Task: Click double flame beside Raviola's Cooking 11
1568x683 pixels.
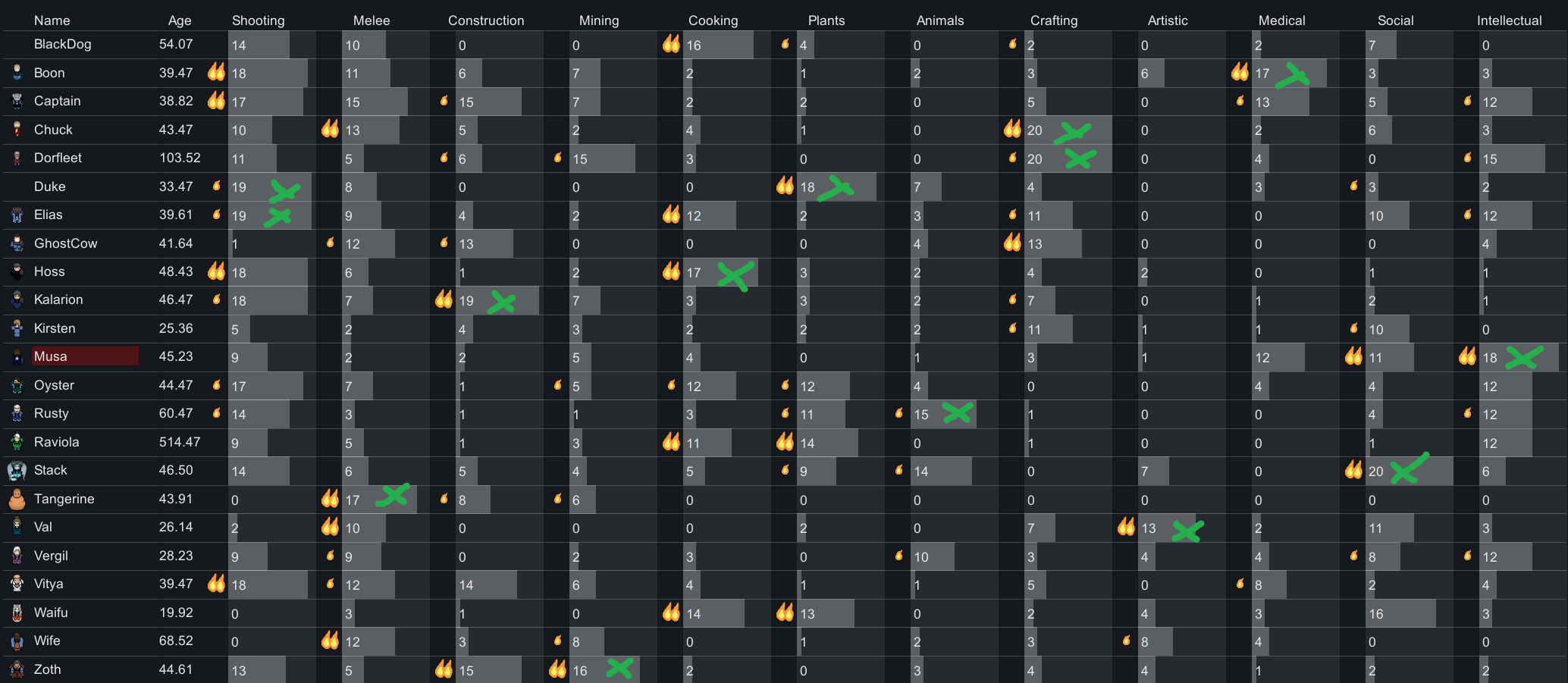Action: coord(671,441)
